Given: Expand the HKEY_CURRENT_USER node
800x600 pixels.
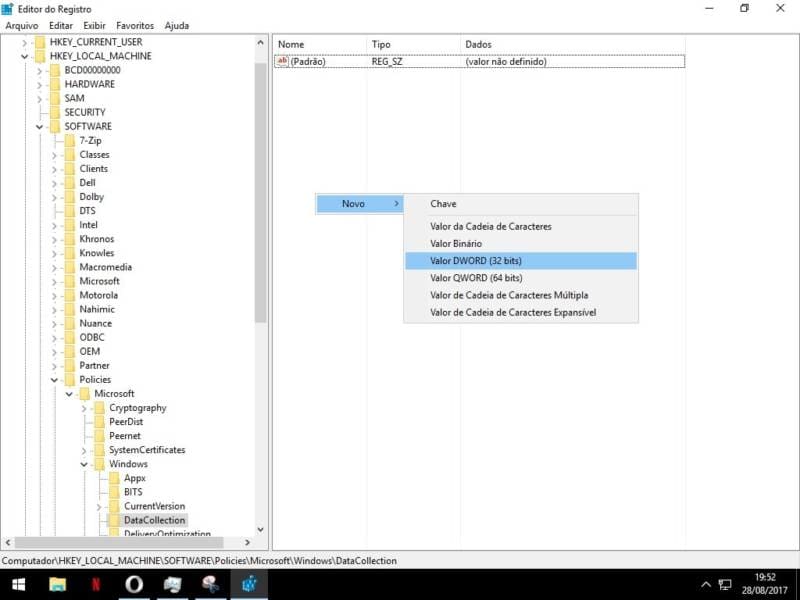Looking at the screenshot, I should [x=24, y=42].
